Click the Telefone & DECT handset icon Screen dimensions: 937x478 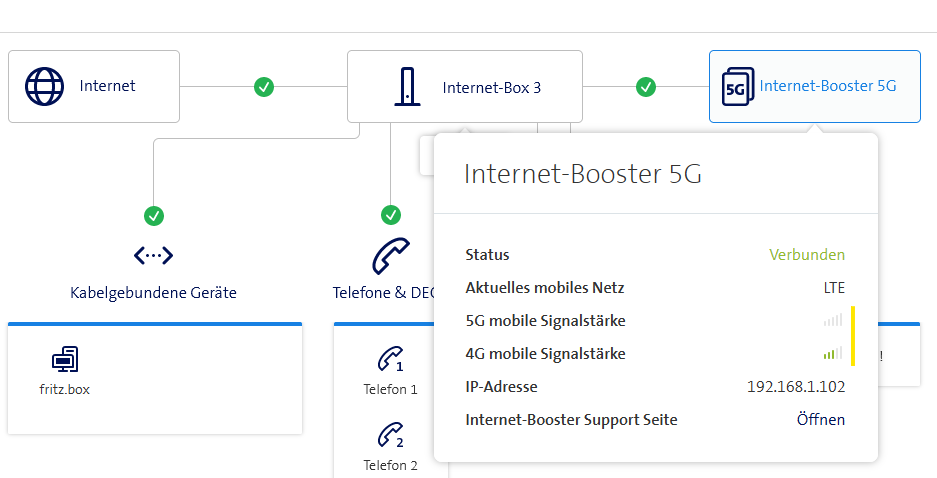tap(391, 255)
